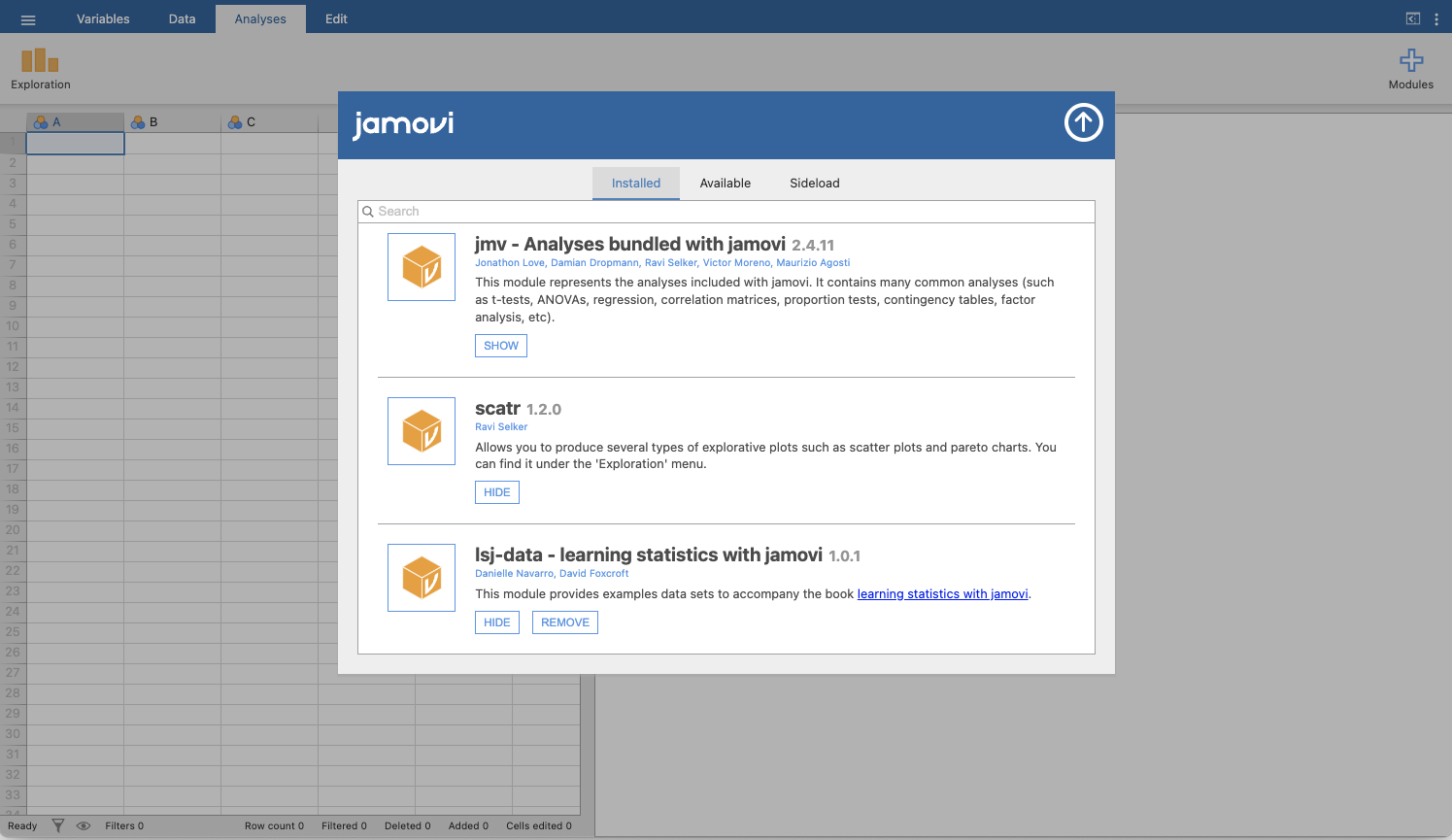Open the hamburger main menu
The image size is (1452, 840).
coord(28,19)
